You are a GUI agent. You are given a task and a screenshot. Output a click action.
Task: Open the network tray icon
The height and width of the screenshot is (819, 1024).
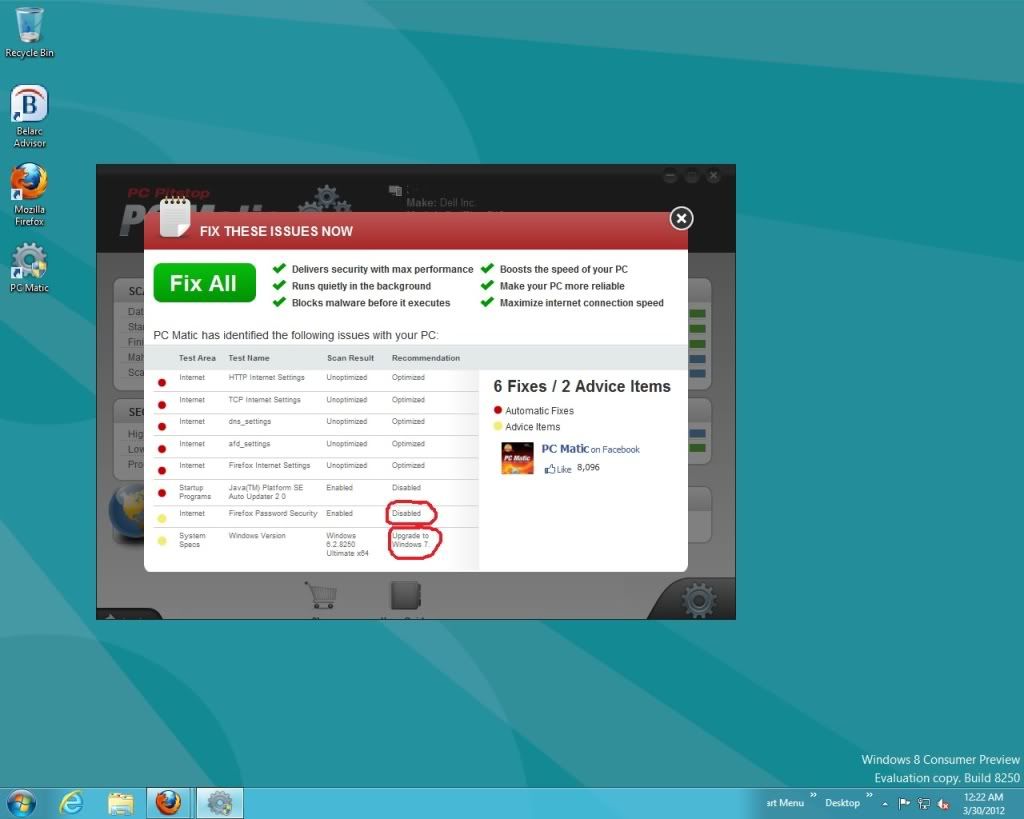coord(923,803)
